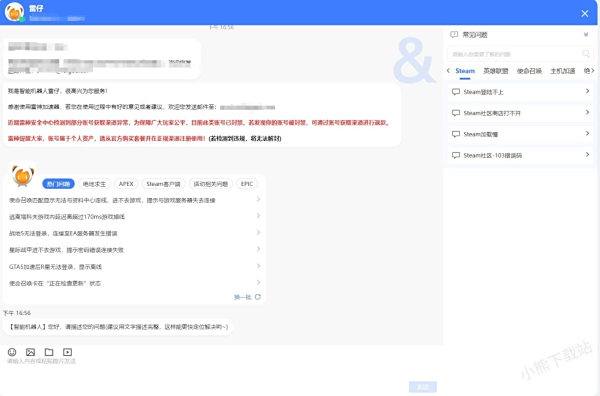Select the APEX category pill
600x396 pixels.
126,184
